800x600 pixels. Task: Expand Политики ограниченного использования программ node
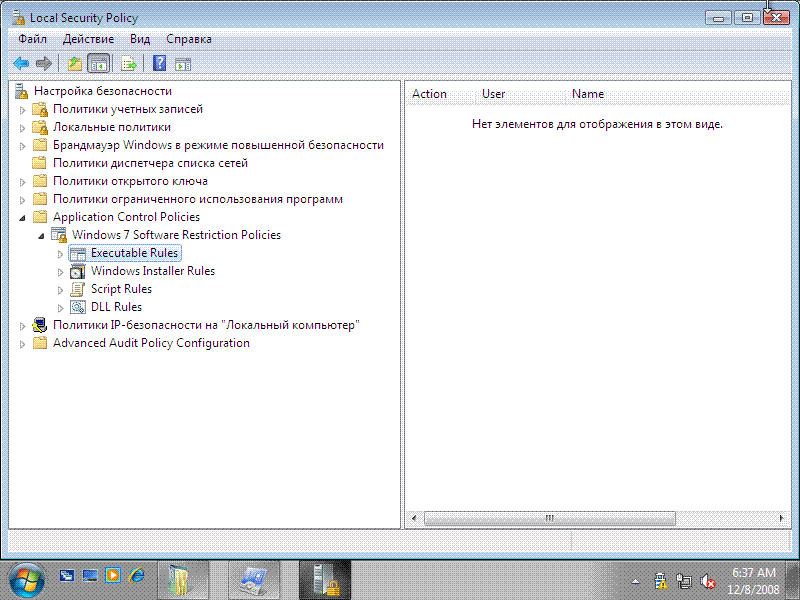[22, 200]
